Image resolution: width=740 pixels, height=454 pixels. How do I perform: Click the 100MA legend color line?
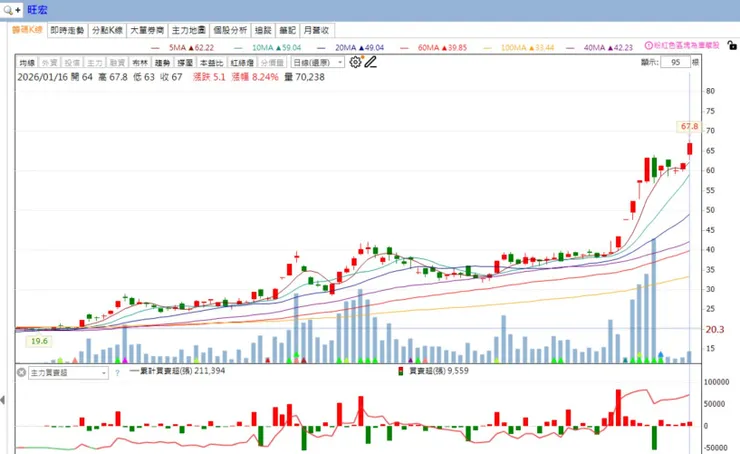coord(488,48)
